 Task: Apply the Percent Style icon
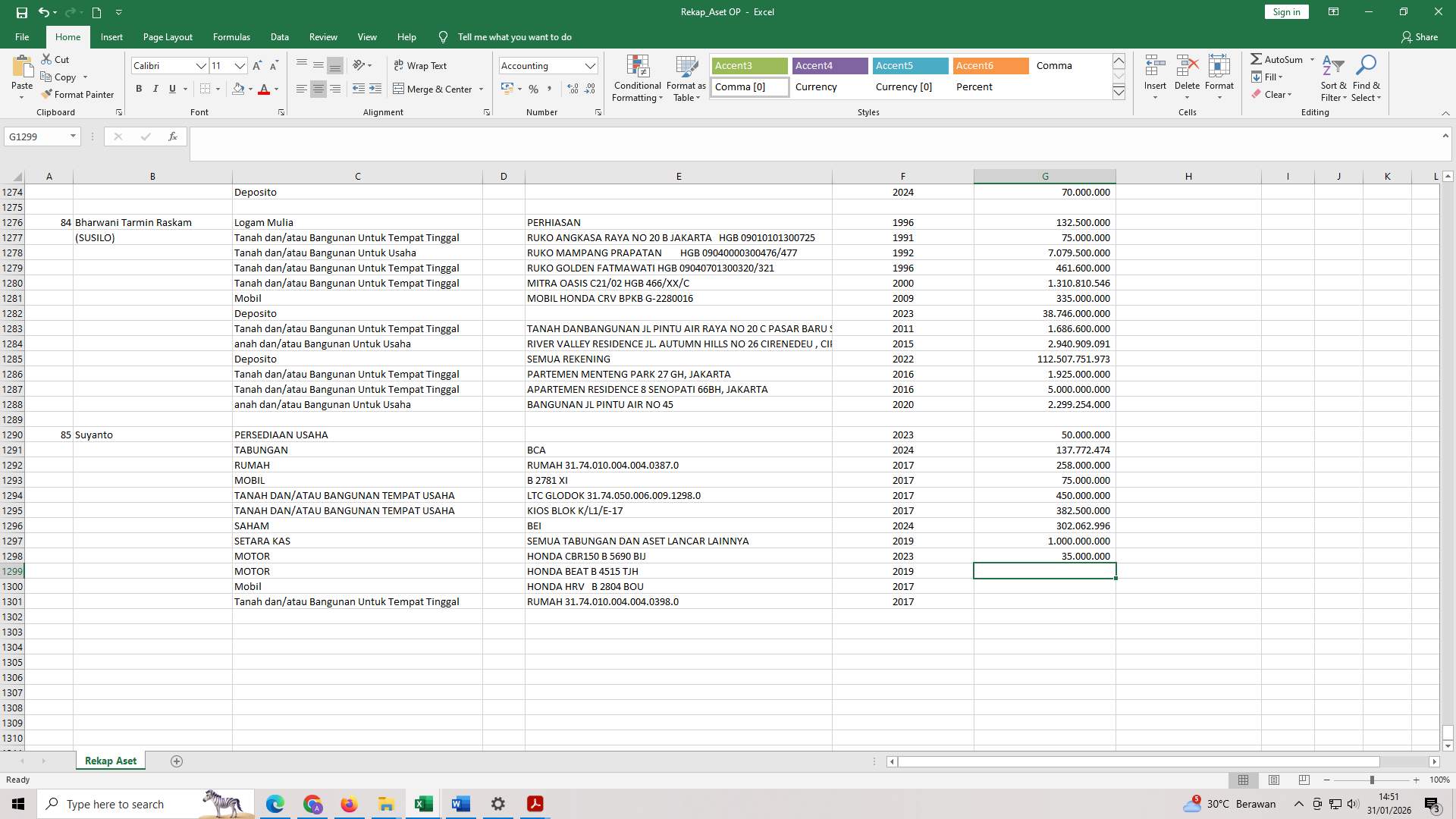coord(533,89)
